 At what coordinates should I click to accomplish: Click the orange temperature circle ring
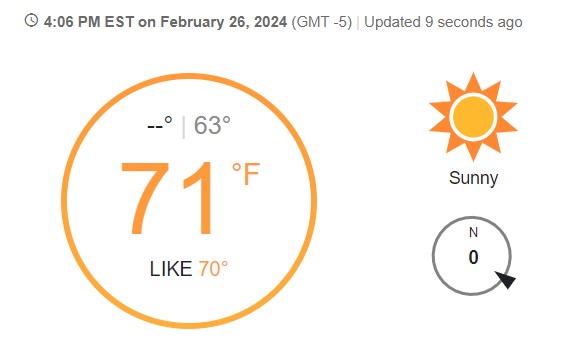point(189,200)
